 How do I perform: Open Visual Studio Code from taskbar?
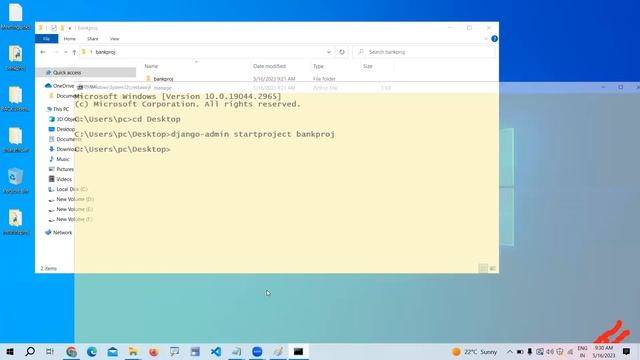pos(216,351)
